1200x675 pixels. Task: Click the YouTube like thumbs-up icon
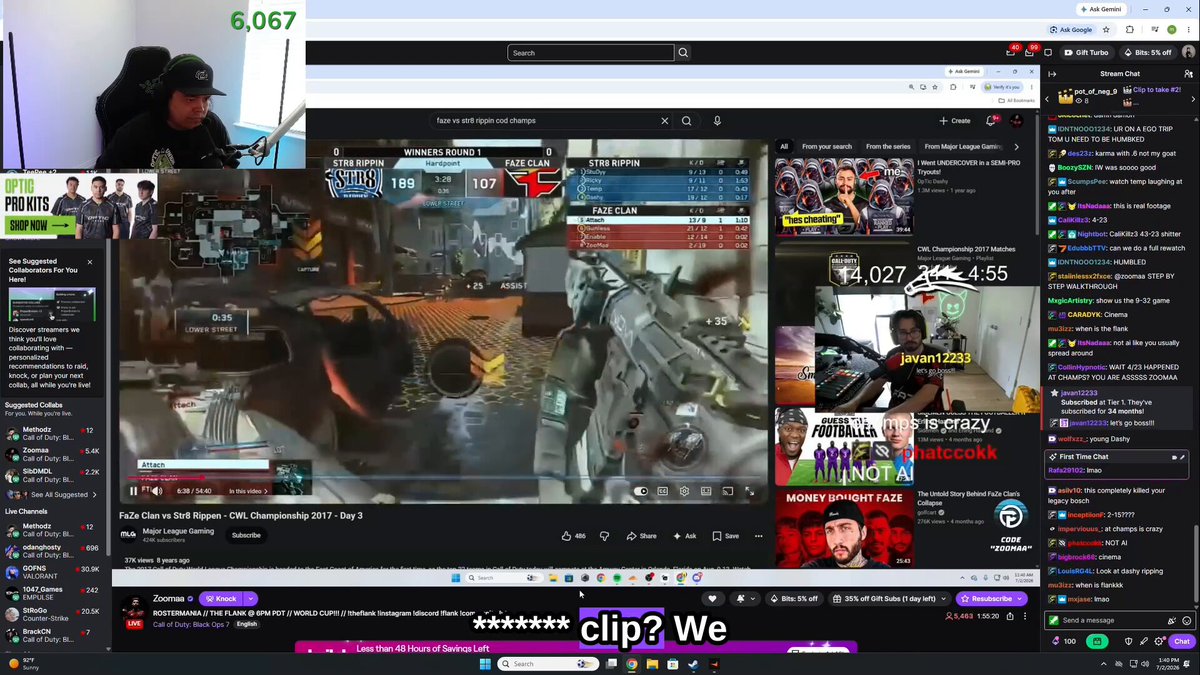tap(567, 536)
